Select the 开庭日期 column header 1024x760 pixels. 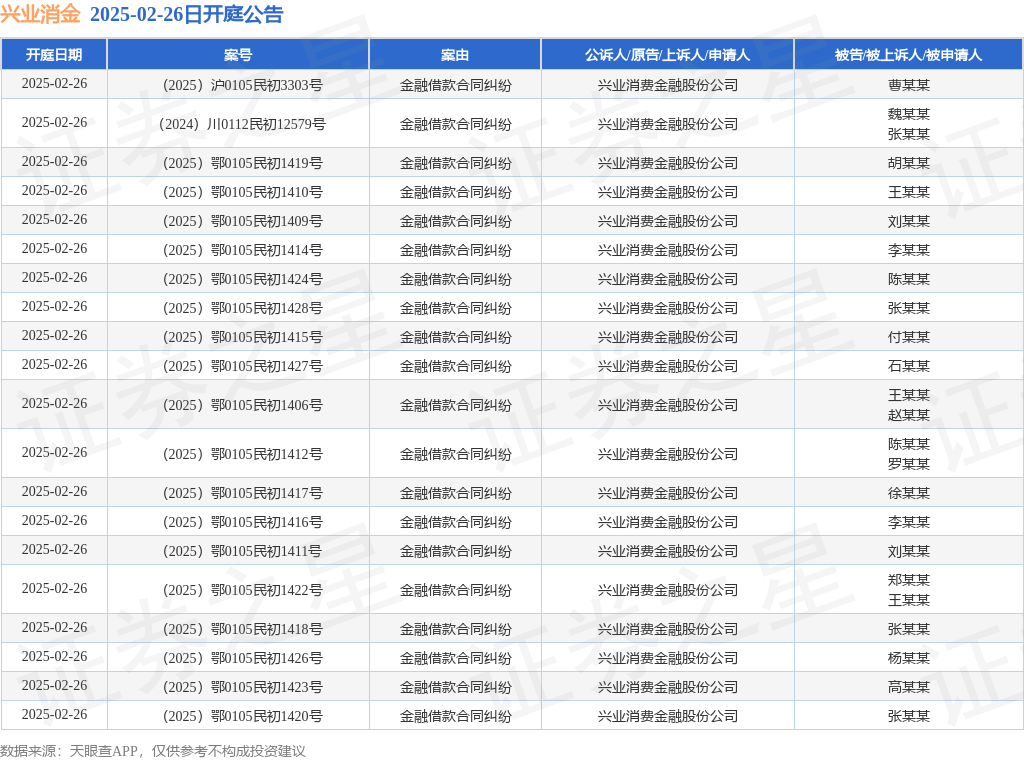(54, 55)
